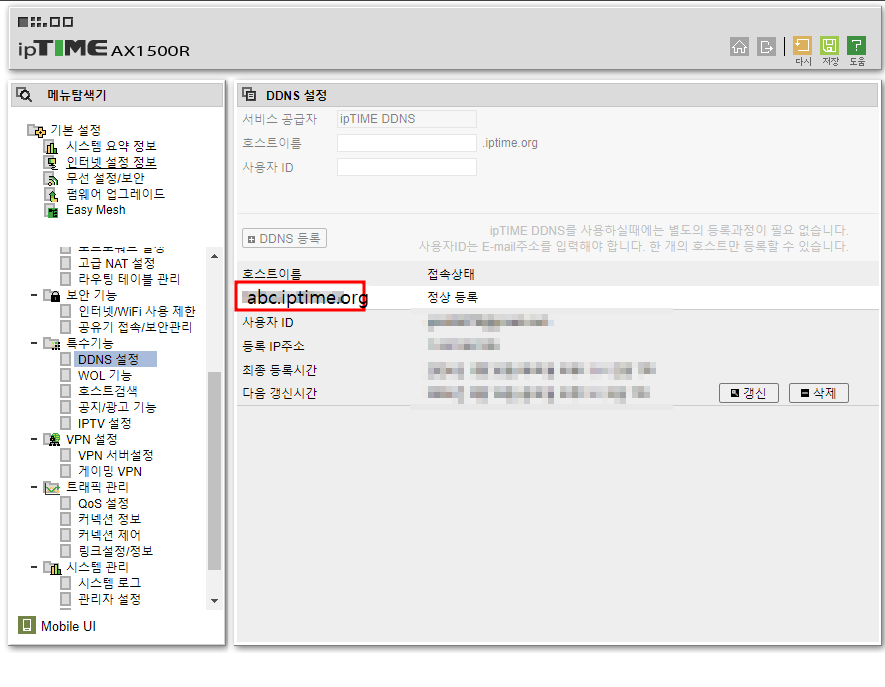Select 게이밍 VPN tree item

pos(109,471)
